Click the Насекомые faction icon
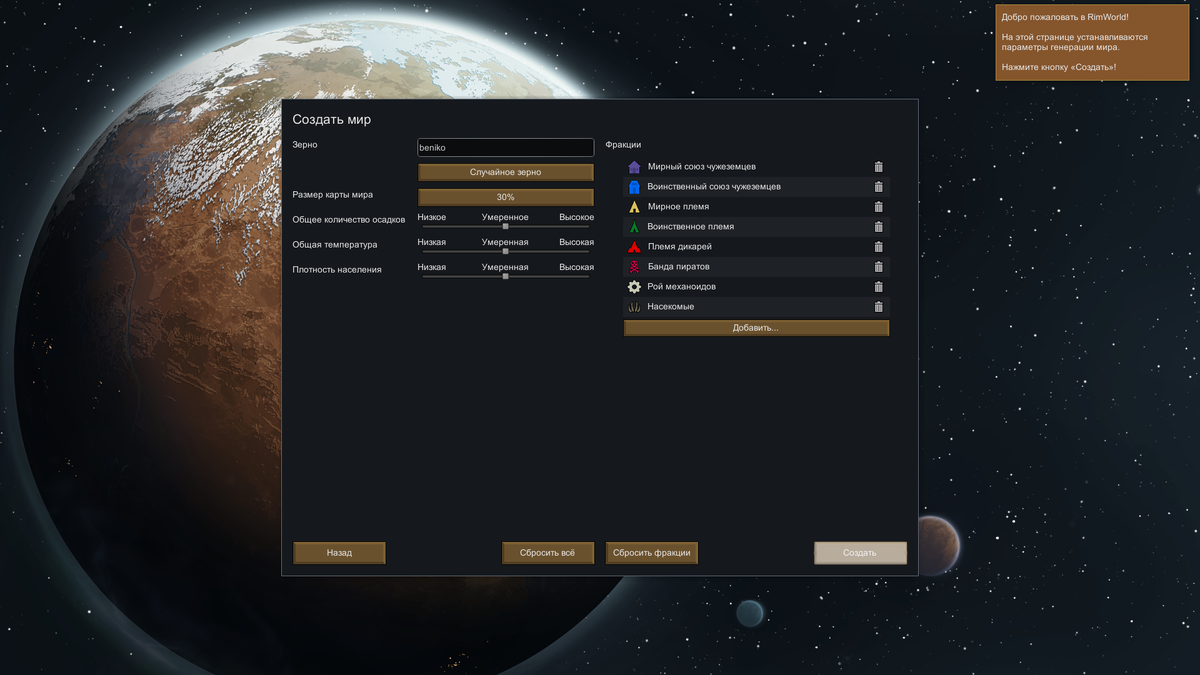Image resolution: width=1200 pixels, height=675 pixels. (634, 307)
